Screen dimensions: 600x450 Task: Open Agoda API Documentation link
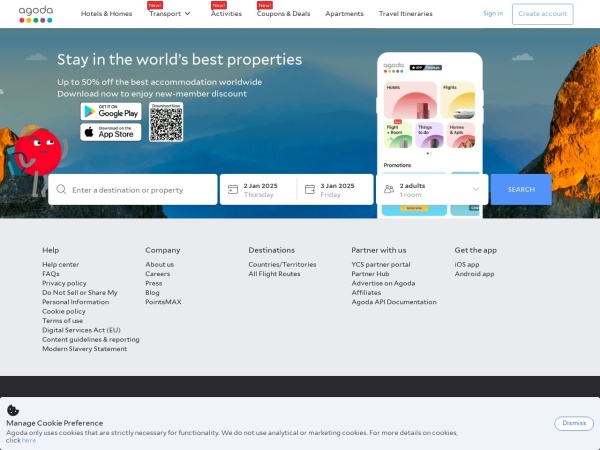point(394,302)
